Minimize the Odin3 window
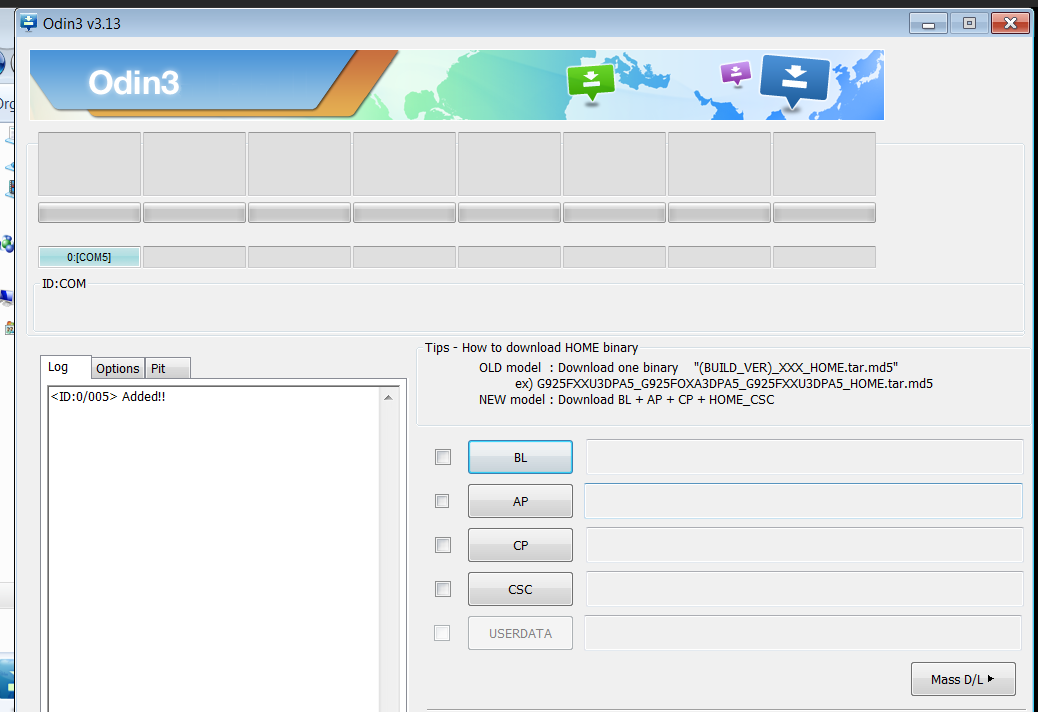 coord(928,24)
